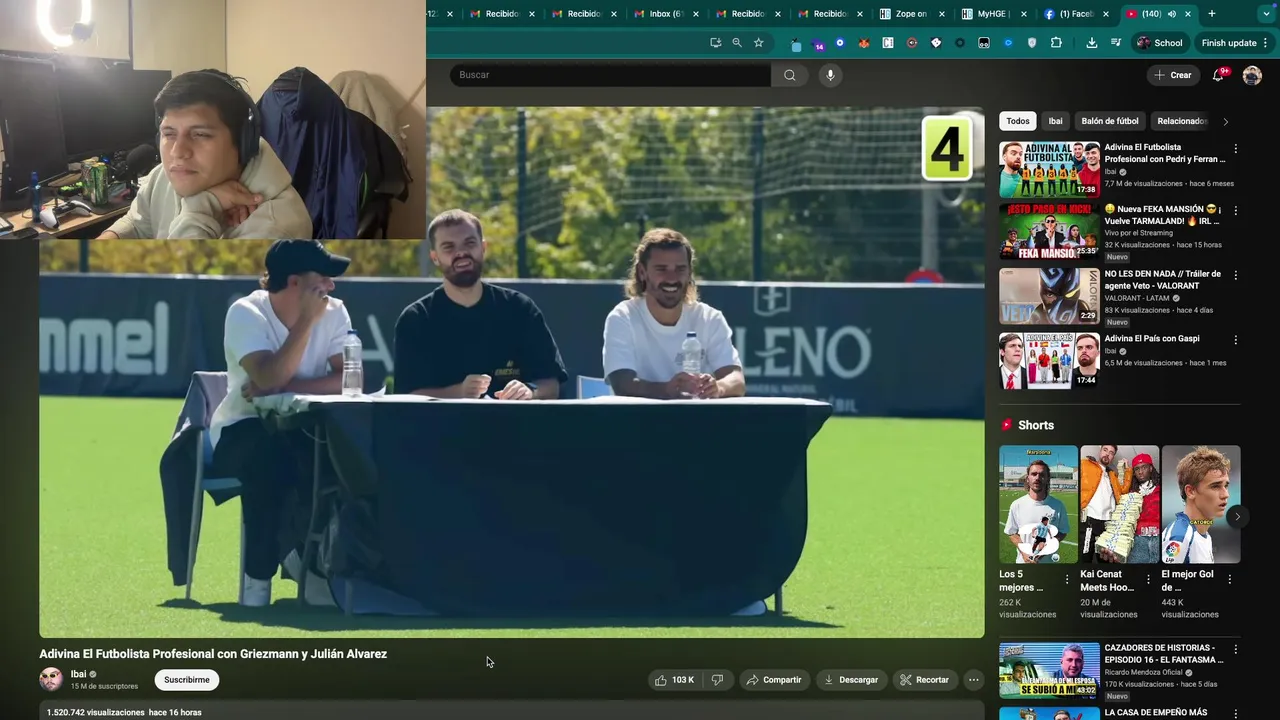Open menu for Kai Cenat short
This screenshot has width=1280, height=720.
click(x=1148, y=579)
